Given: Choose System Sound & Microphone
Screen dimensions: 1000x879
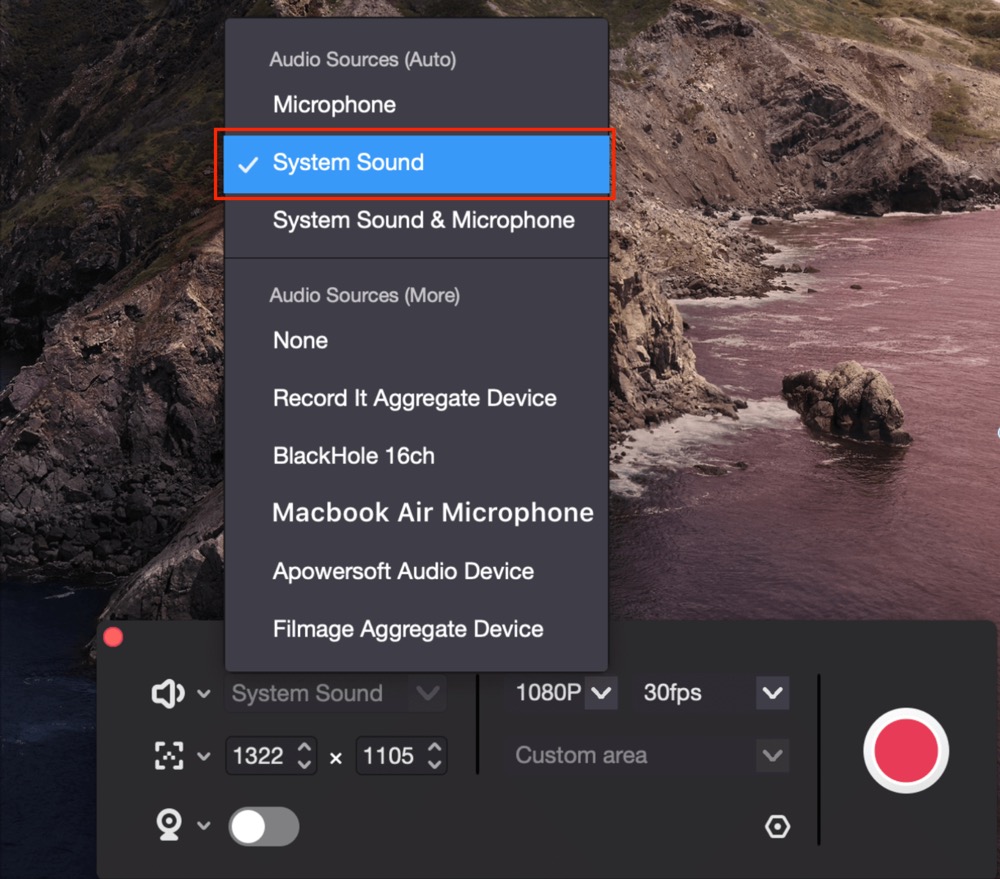Looking at the screenshot, I should pos(416,221).
